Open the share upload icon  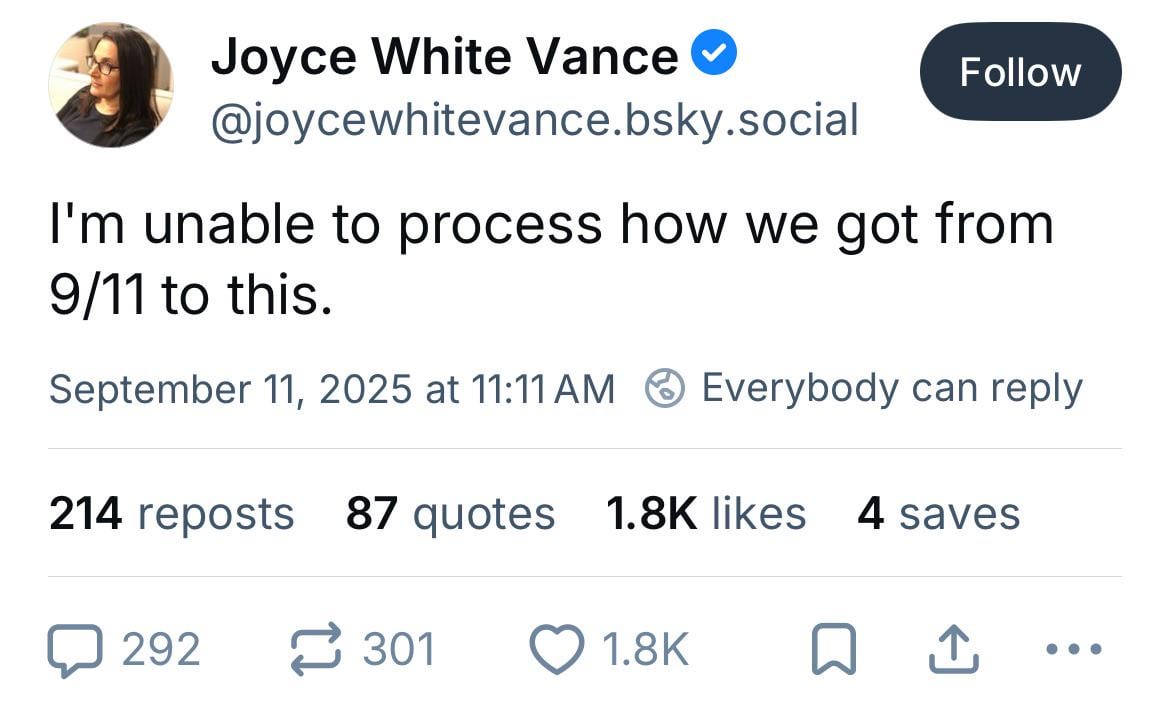coord(954,649)
